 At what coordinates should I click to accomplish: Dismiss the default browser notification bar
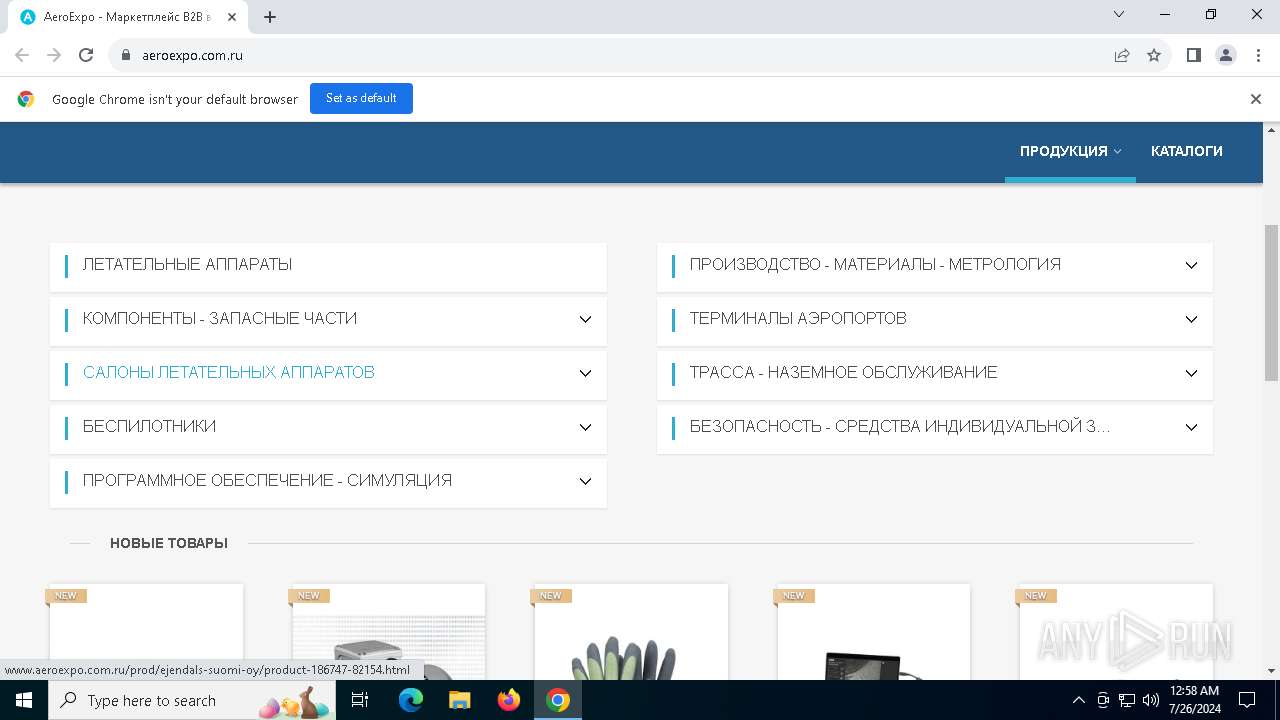pyautogui.click(x=1255, y=99)
